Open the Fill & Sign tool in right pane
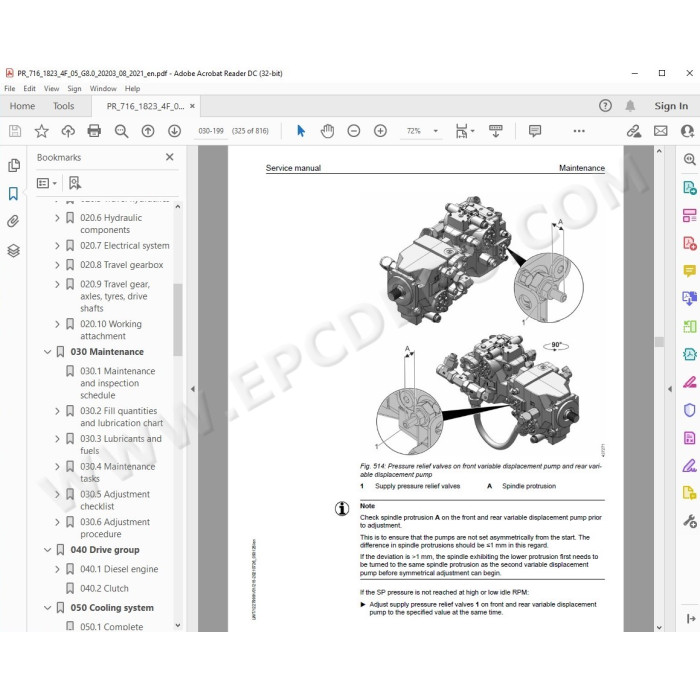Image resolution: width=700 pixels, height=700 pixels. [689, 466]
